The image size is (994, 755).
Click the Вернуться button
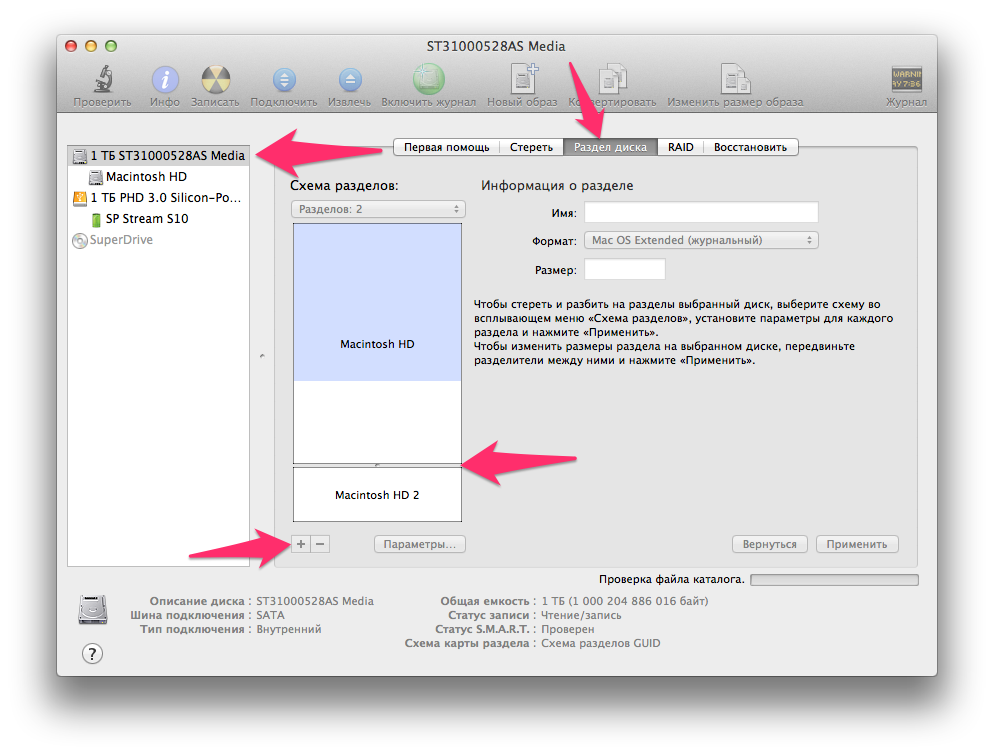(x=770, y=544)
